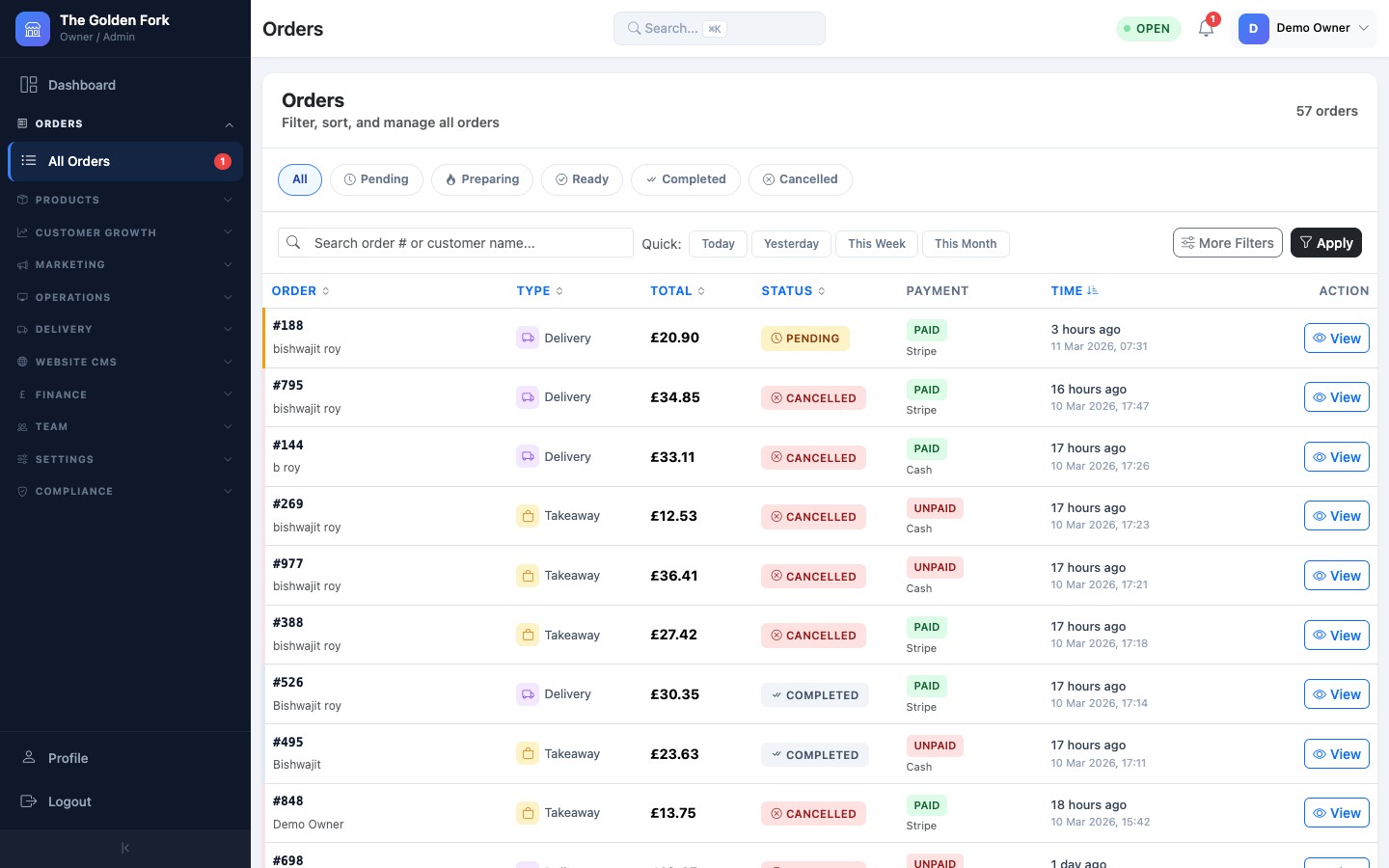Click the notification bell icon
Viewport: 1389px width, 868px height.
1206,29
